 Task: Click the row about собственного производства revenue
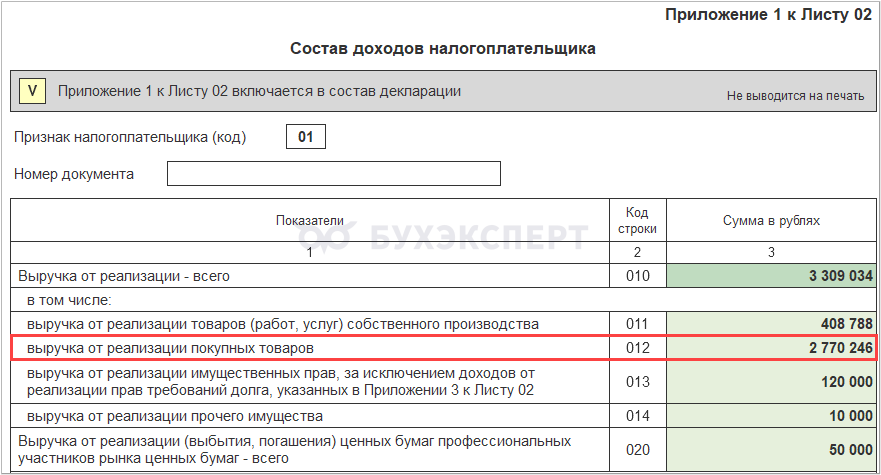[310, 324]
